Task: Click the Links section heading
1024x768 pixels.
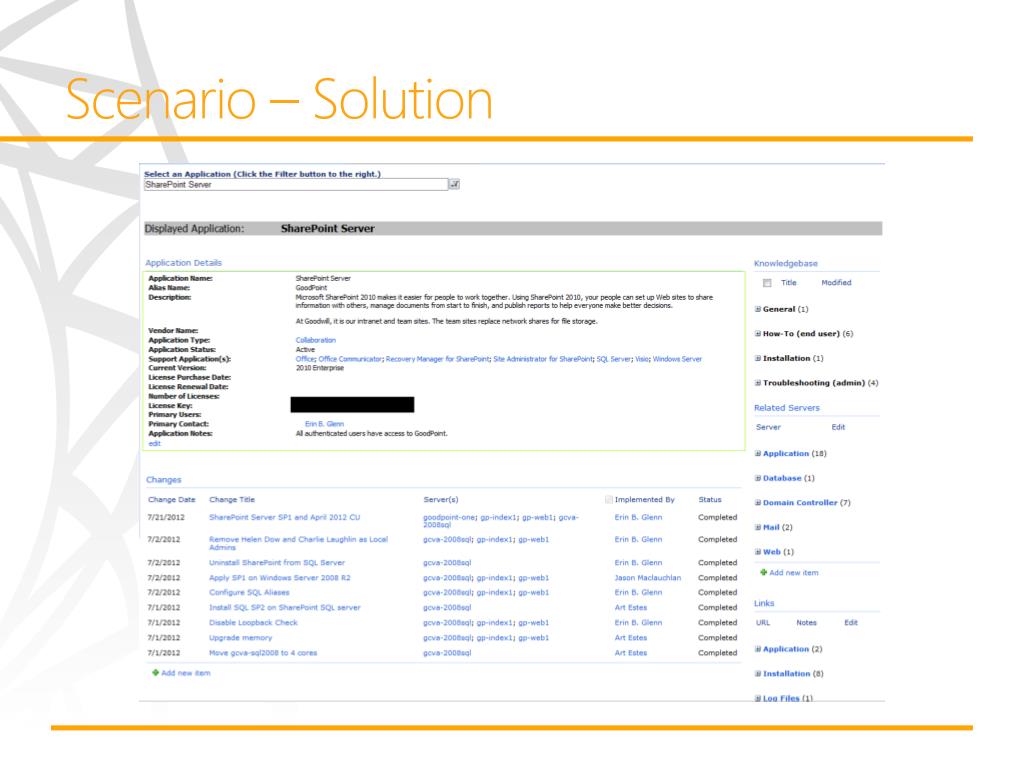Action: [764, 603]
